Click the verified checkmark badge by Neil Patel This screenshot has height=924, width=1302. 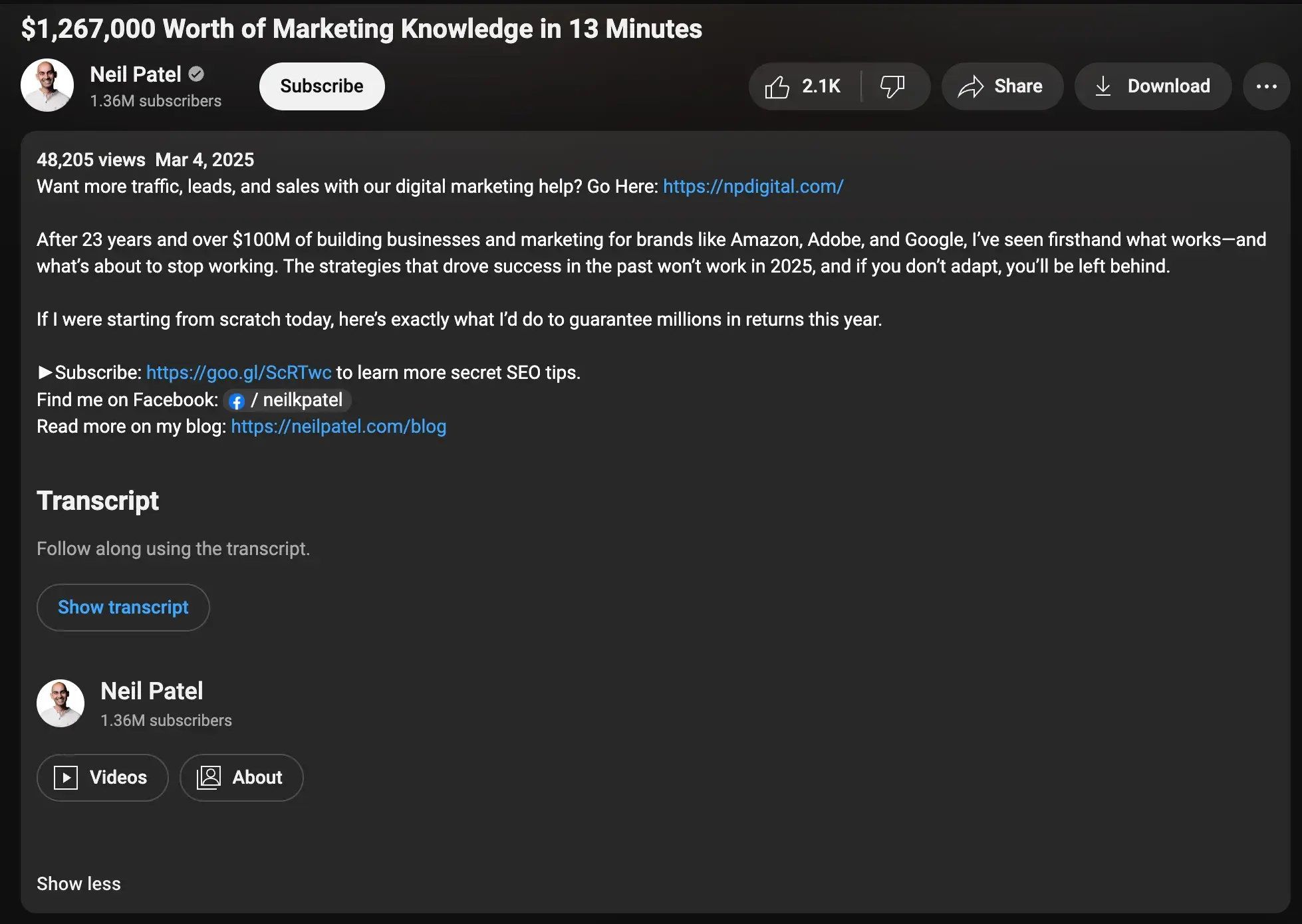point(196,74)
